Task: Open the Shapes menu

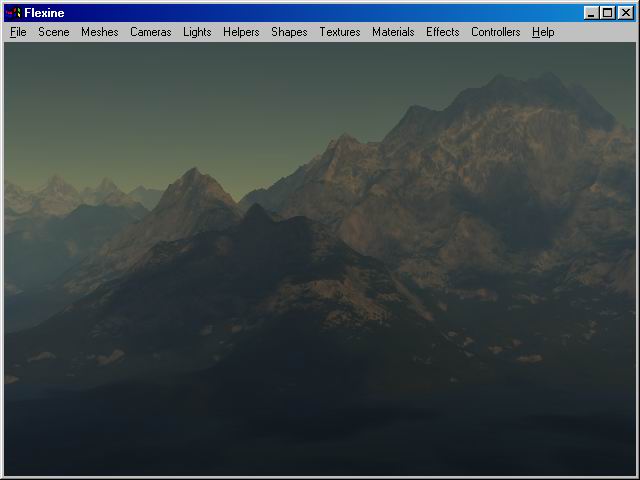Action: [x=289, y=32]
